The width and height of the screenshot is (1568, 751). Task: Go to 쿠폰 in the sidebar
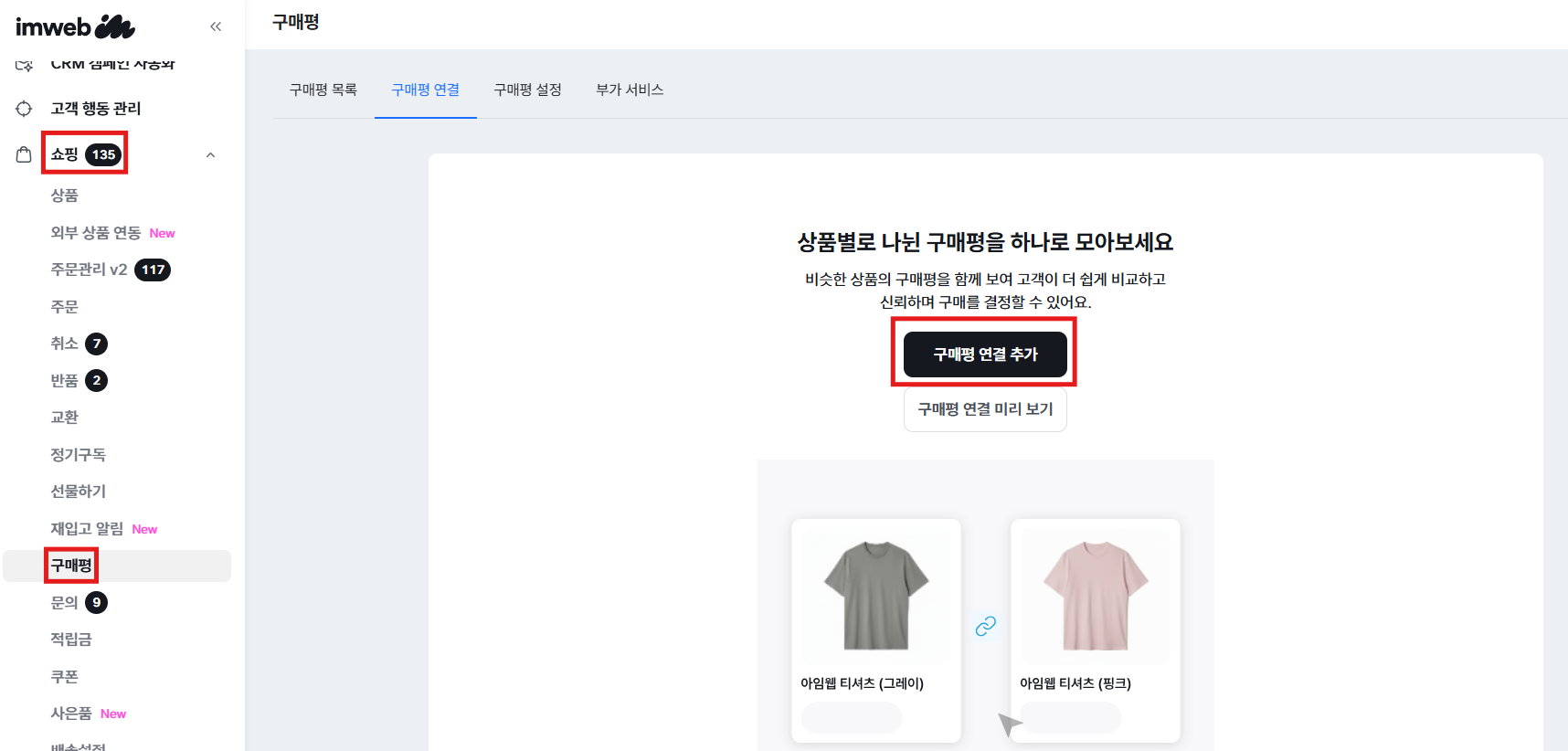tap(64, 677)
